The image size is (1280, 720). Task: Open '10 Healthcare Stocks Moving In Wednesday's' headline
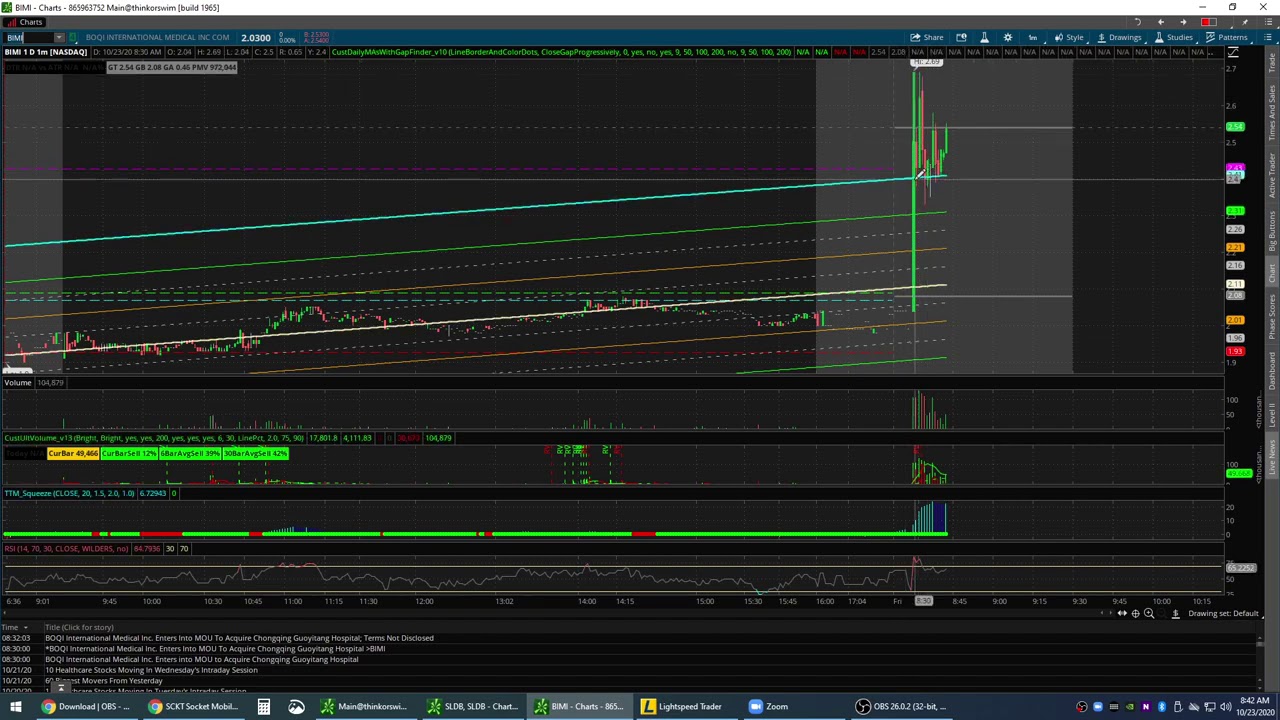click(151, 670)
